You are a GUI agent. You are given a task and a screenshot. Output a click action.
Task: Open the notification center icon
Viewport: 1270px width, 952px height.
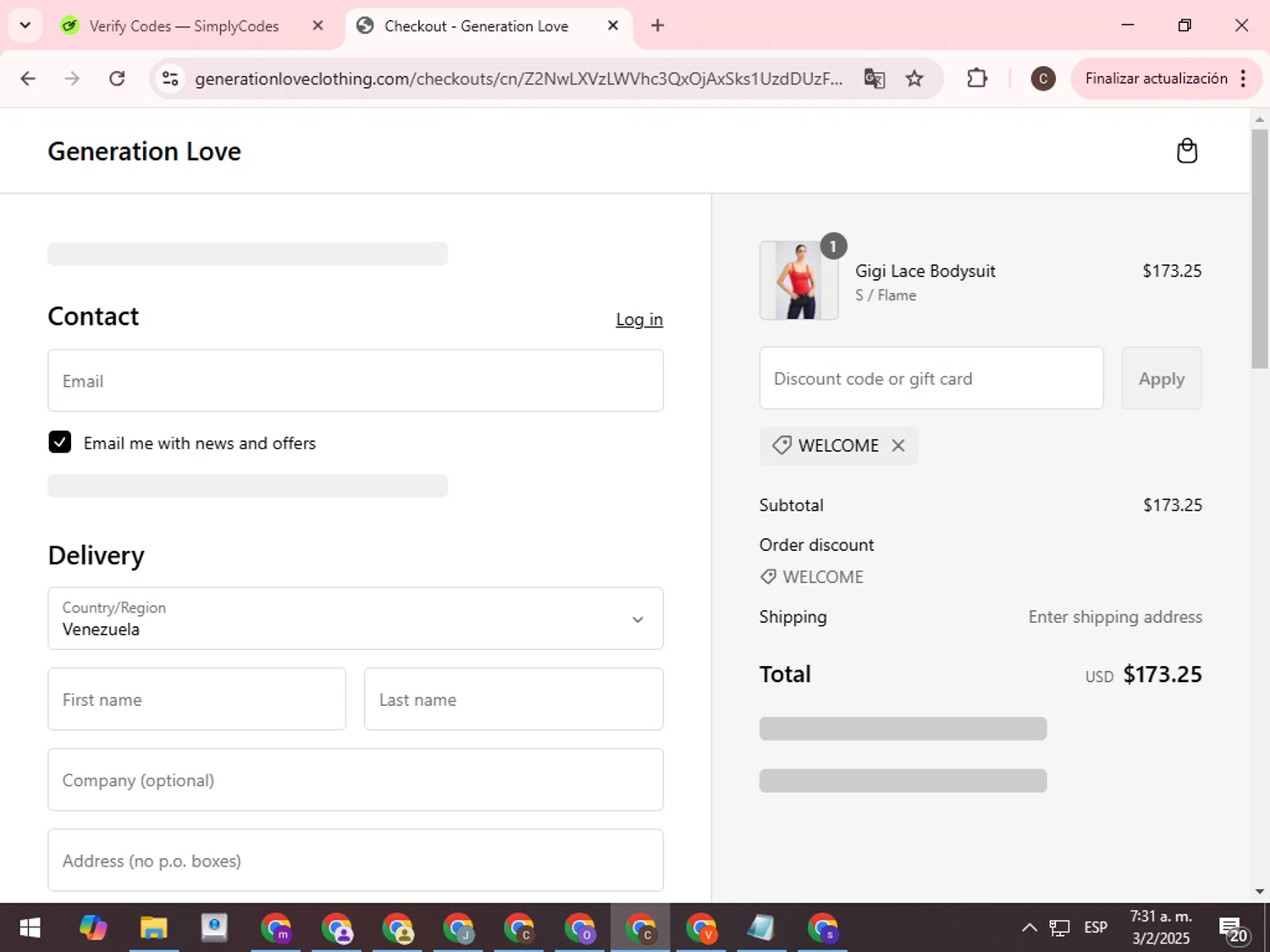tap(1234, 929)
